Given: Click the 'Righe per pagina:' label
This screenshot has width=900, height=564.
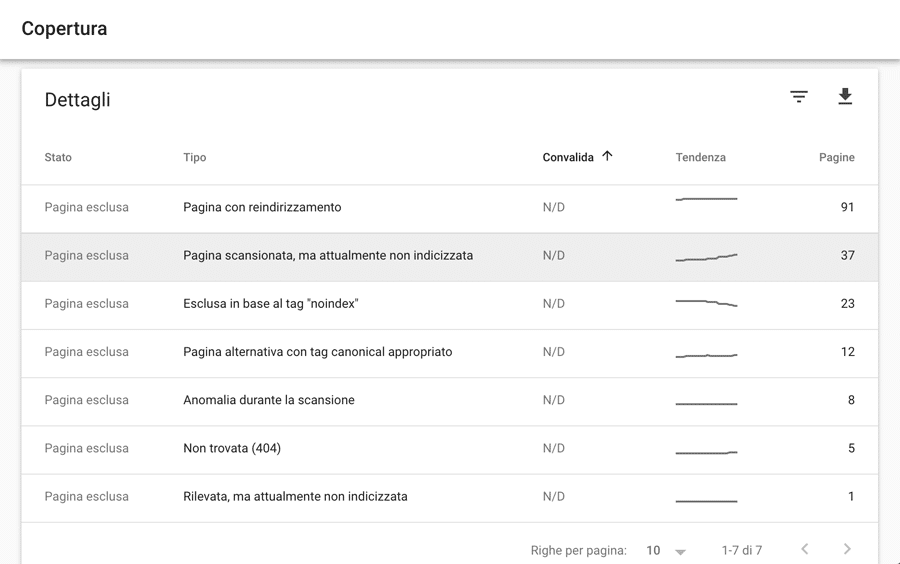Looking at the screenshot, I should (579, 551).
